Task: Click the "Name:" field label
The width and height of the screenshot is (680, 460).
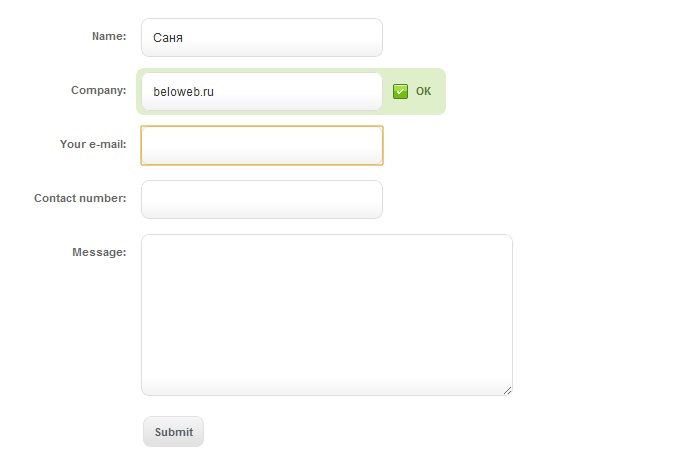Action: pos(109,36)
